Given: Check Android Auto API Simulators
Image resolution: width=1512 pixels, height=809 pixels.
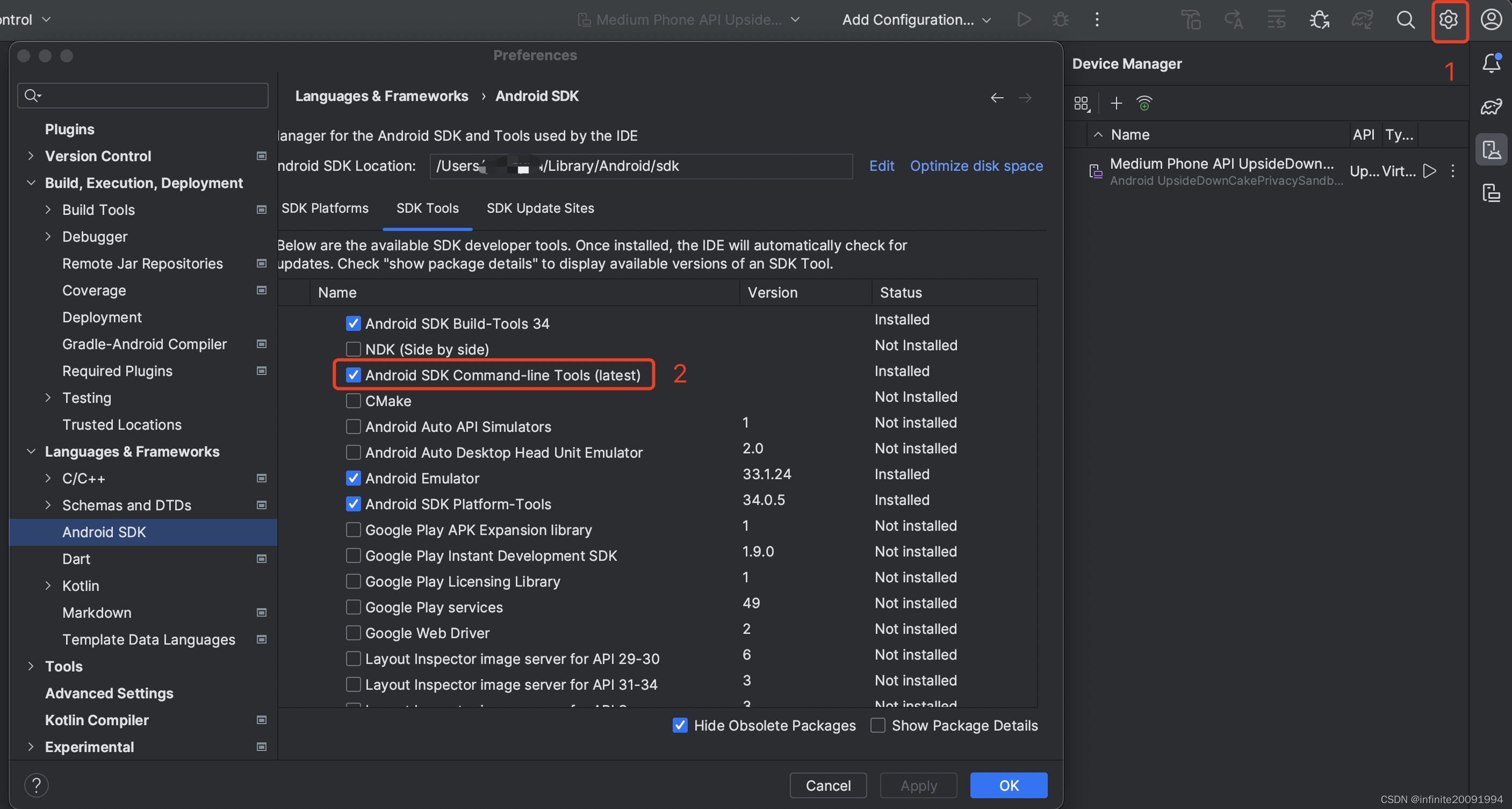Looking at the screenshot, I should (353, 427).
